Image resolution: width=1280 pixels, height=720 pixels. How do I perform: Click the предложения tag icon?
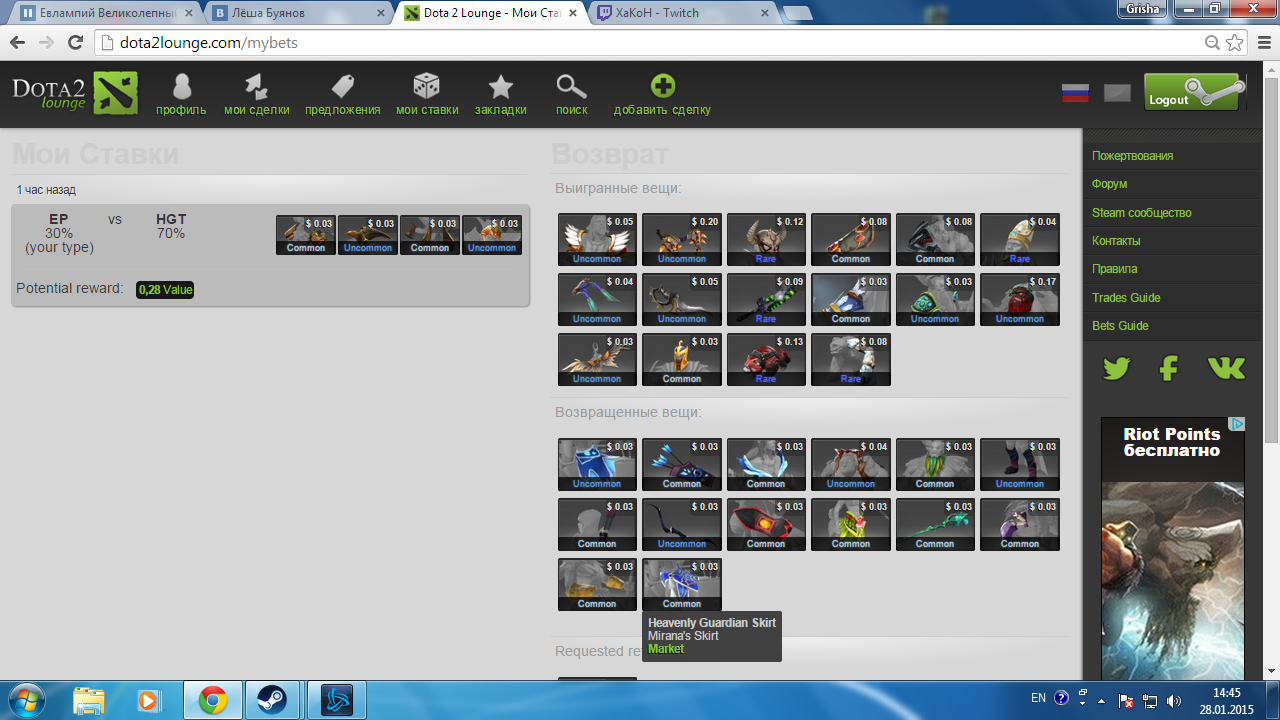point(343,87)
